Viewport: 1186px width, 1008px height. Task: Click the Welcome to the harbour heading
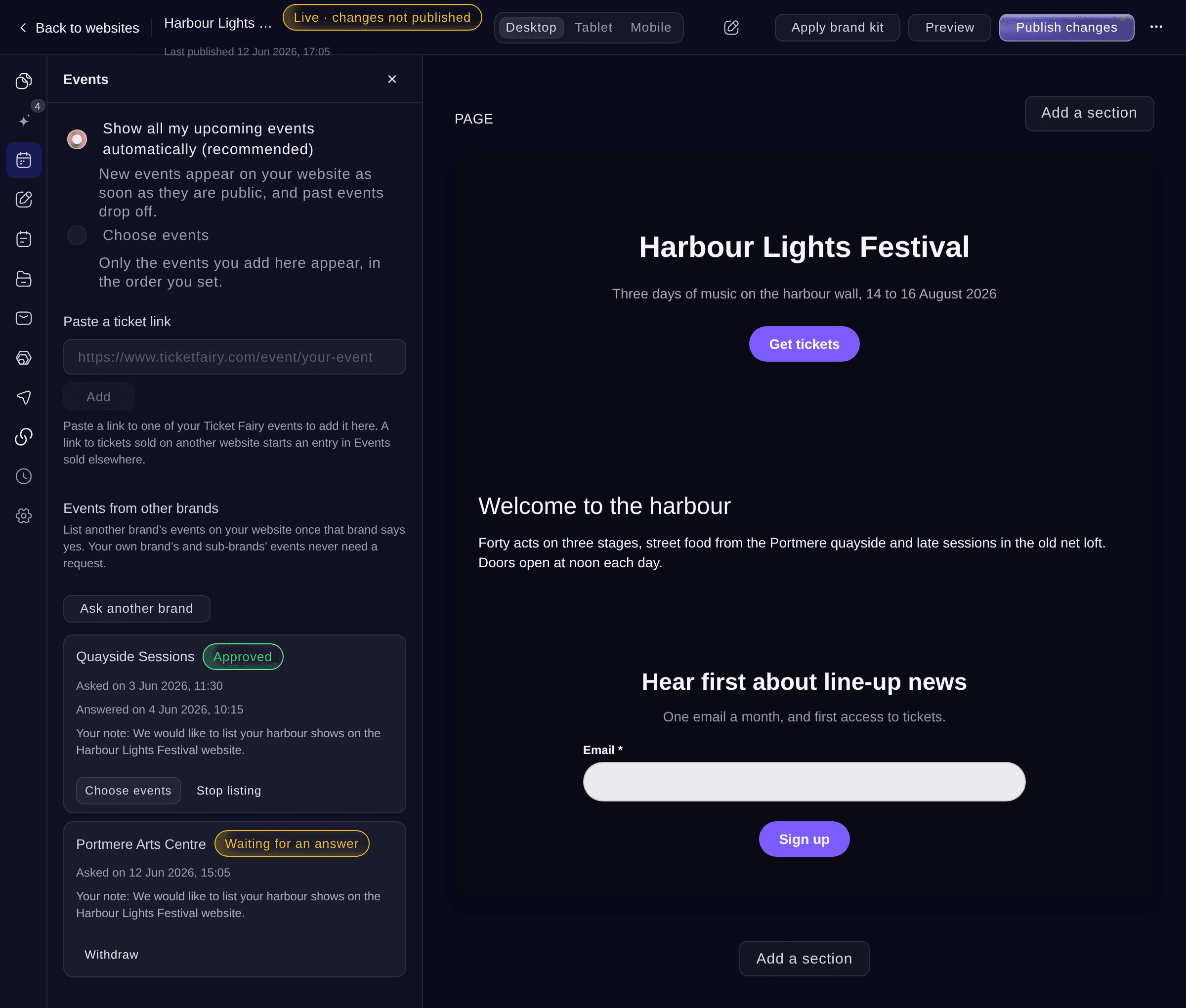[604, 506]
